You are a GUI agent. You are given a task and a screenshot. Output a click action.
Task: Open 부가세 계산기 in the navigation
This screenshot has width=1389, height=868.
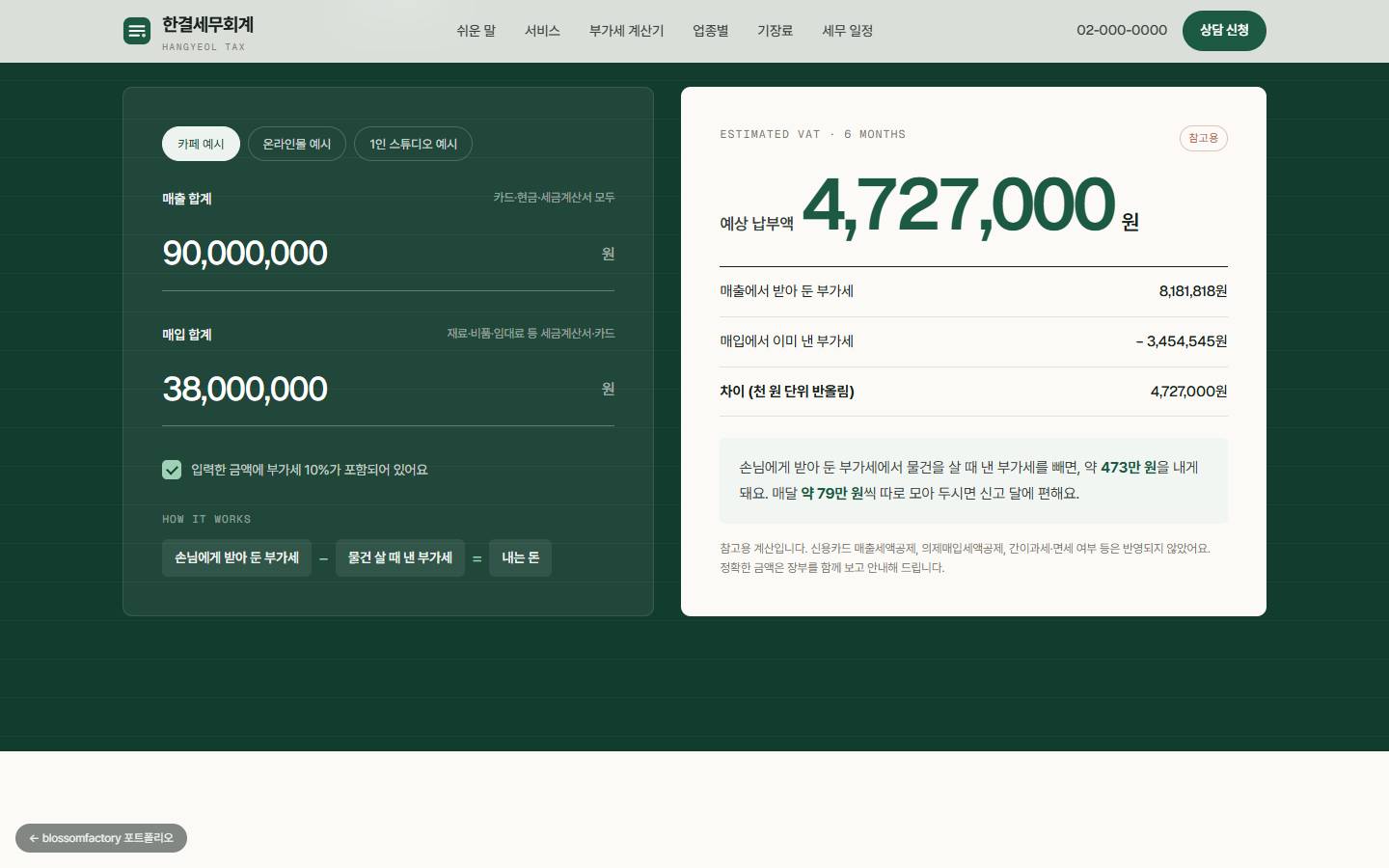pyautogui.click(x=626, y=31)
